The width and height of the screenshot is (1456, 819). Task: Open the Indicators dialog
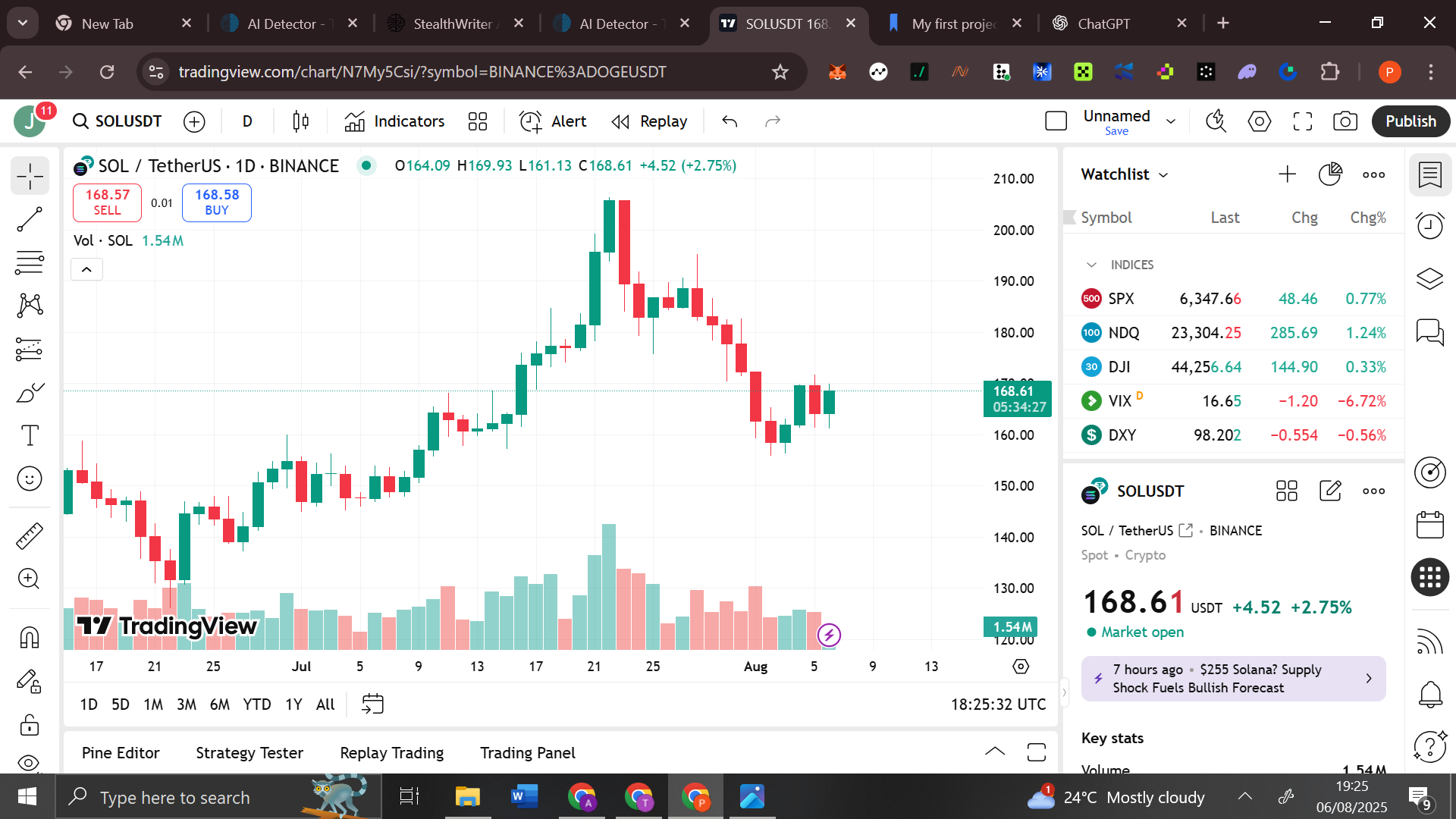pyautogui.click(x=394, y=121)
